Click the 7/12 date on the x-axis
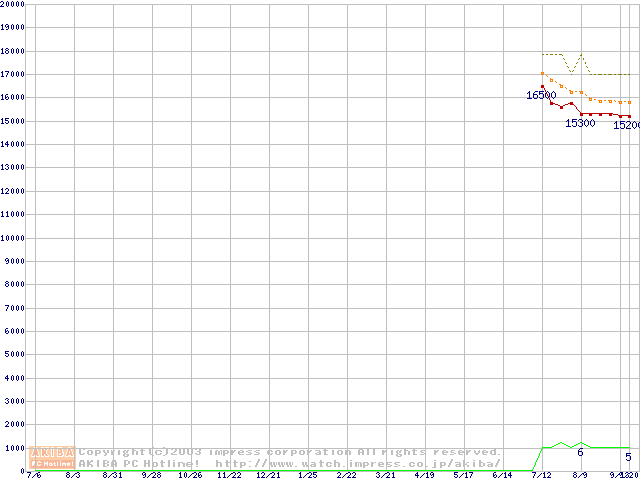Viewport: 640px width, 480px height. point(542,476)
